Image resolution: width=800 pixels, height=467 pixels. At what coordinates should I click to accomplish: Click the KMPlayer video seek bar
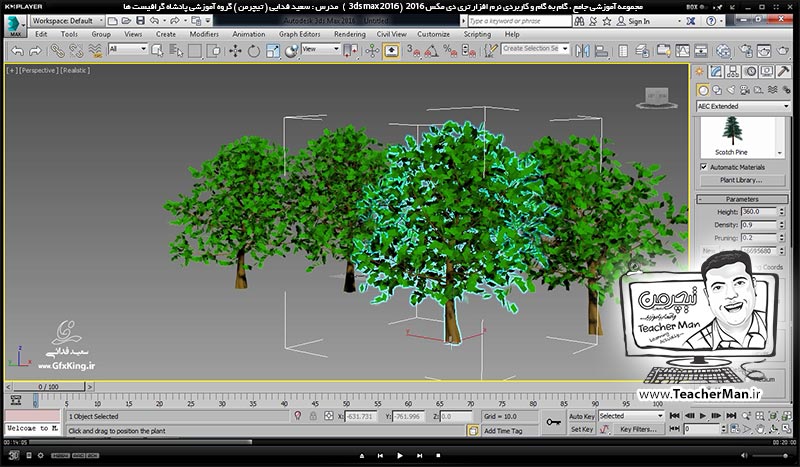[x=399, y=442]
